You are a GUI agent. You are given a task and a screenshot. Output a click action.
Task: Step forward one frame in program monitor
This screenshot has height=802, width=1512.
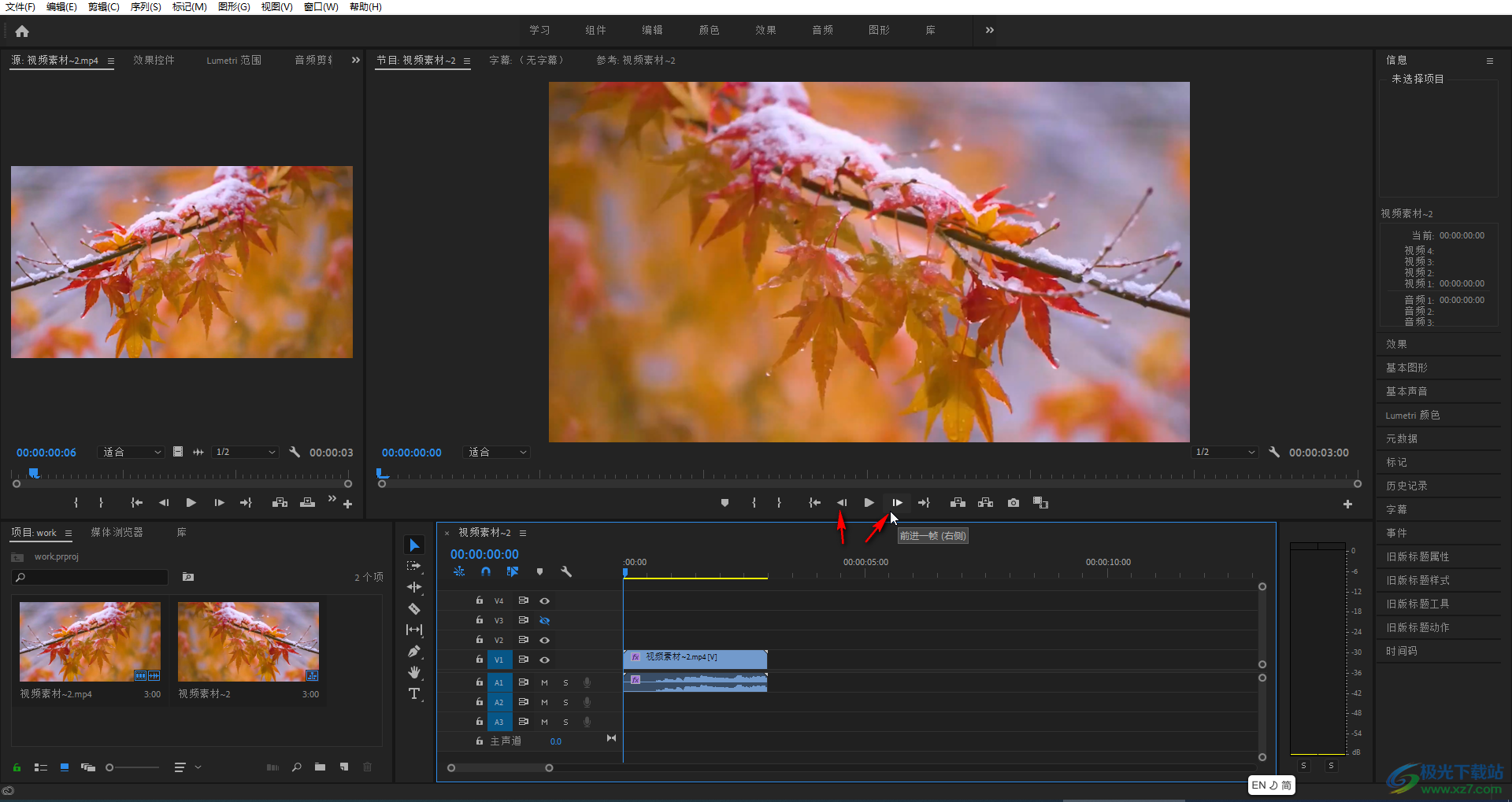tap(897, 503)
